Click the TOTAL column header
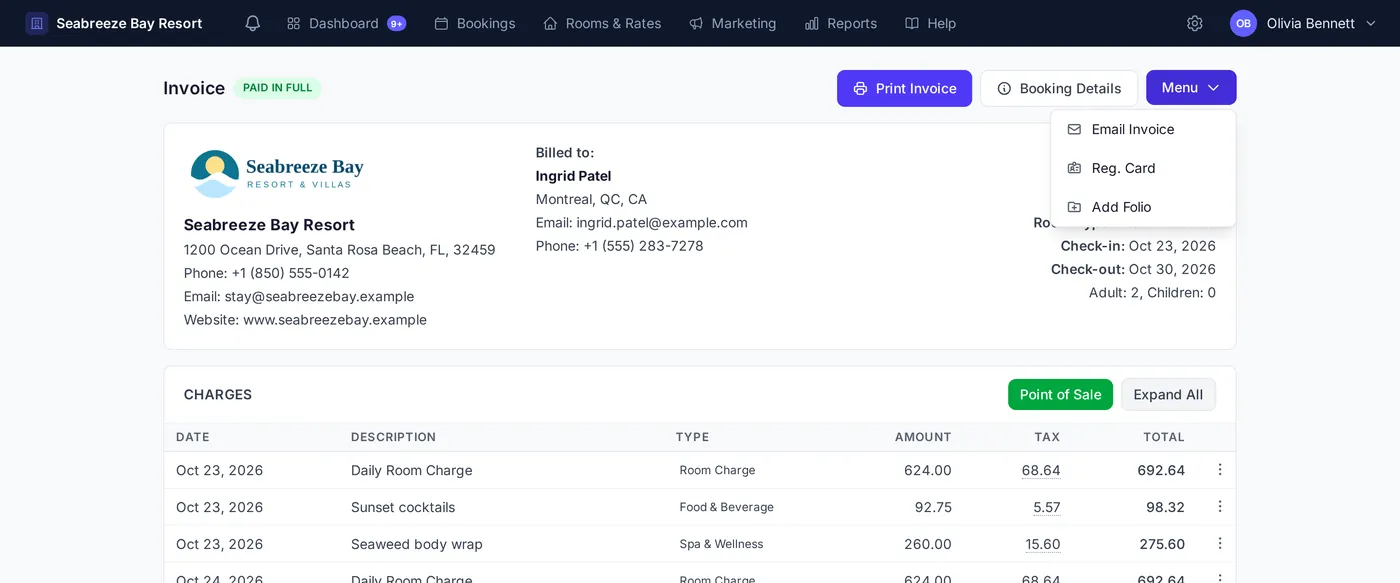The image size is (1400, 583). pyautogui.click(x=1164, y=437)
